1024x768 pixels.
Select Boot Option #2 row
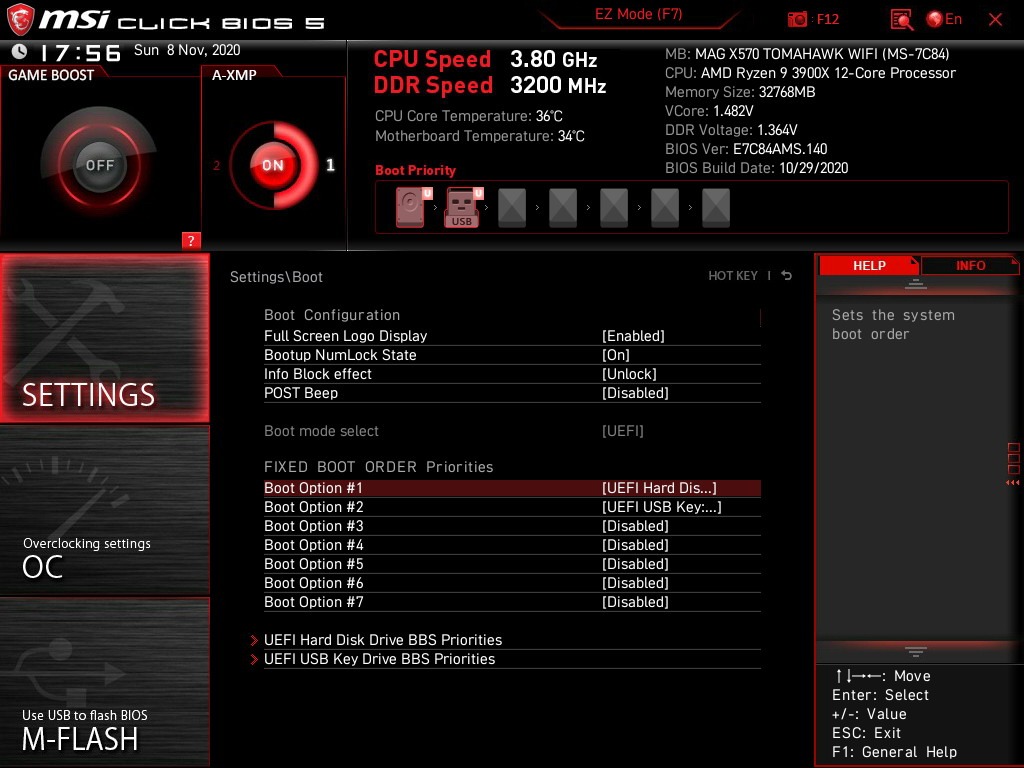tap(512, 507)
